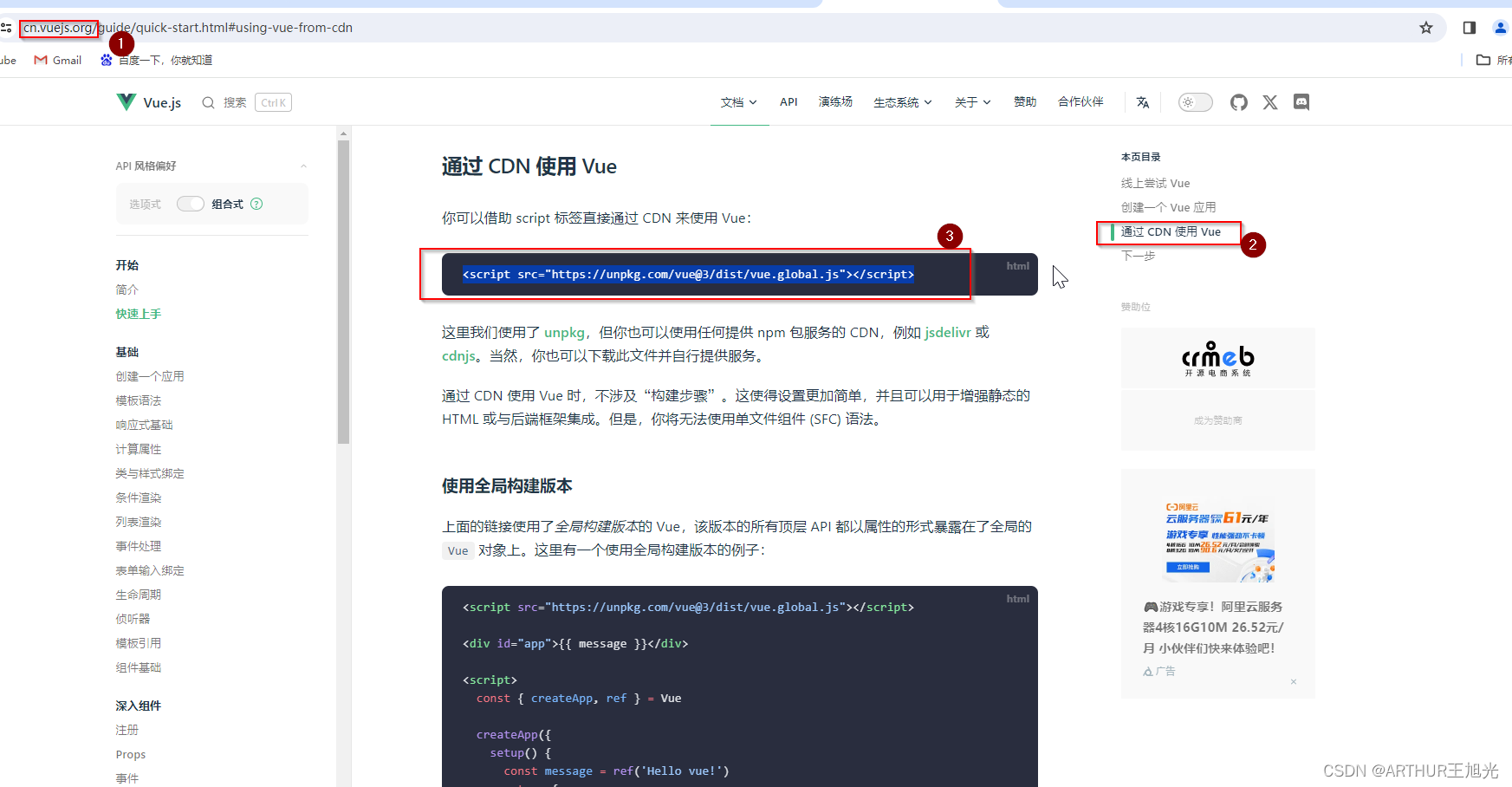Image resolution: width=1512 pixels, height=787 pixels.
Task: Open the browser profile avatar
Action: [1502, 28]
